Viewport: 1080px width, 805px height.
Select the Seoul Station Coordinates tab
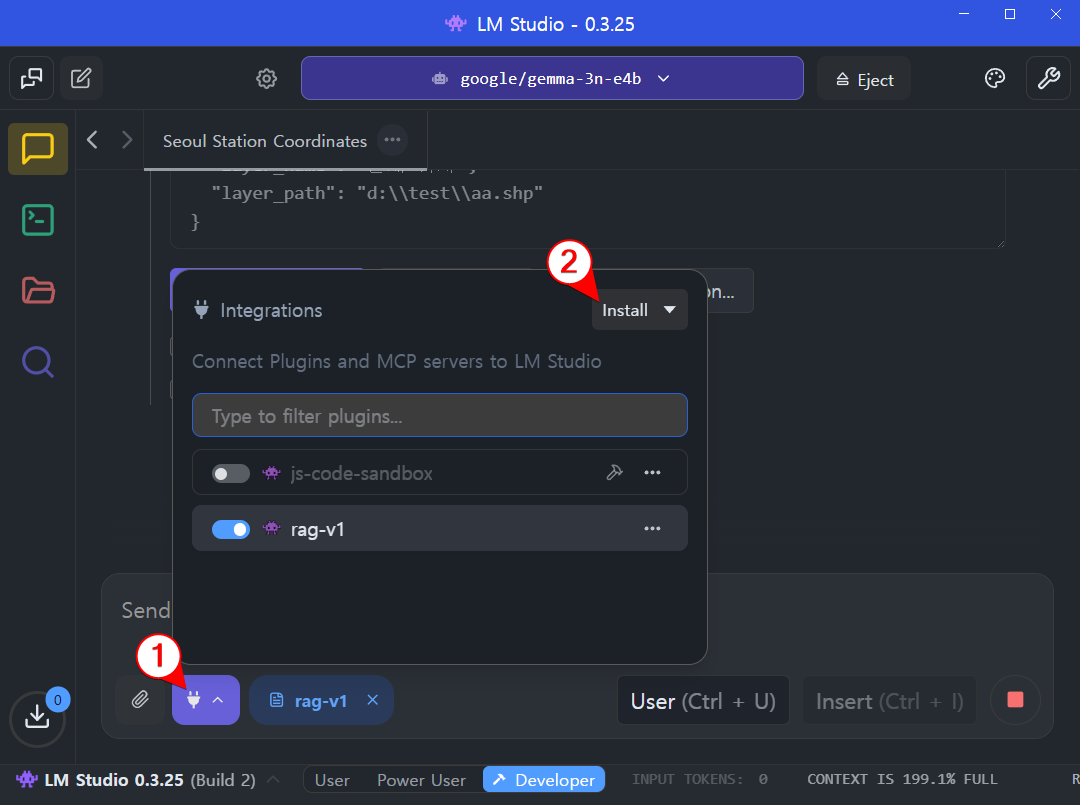pos(264,141)
